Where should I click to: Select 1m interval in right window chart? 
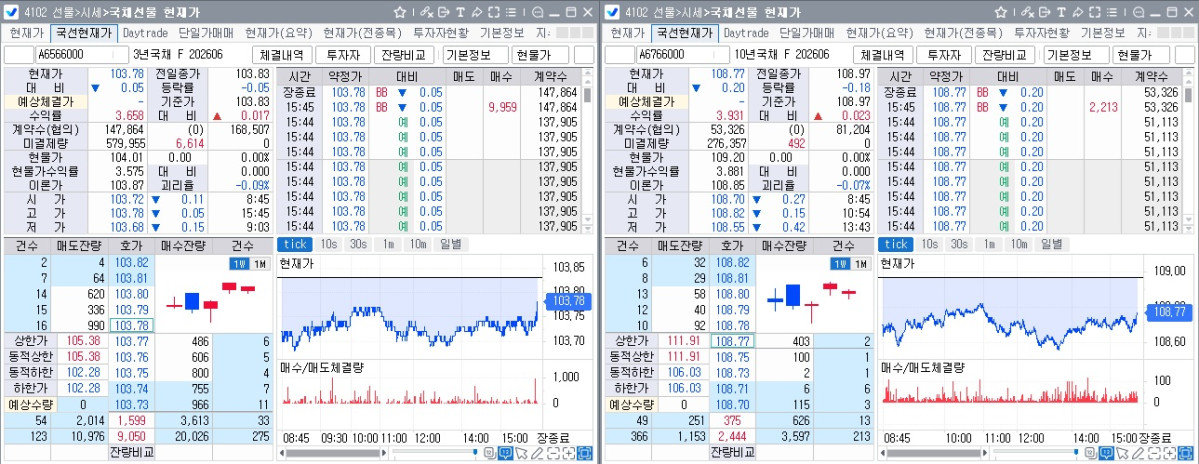point(989,244)
